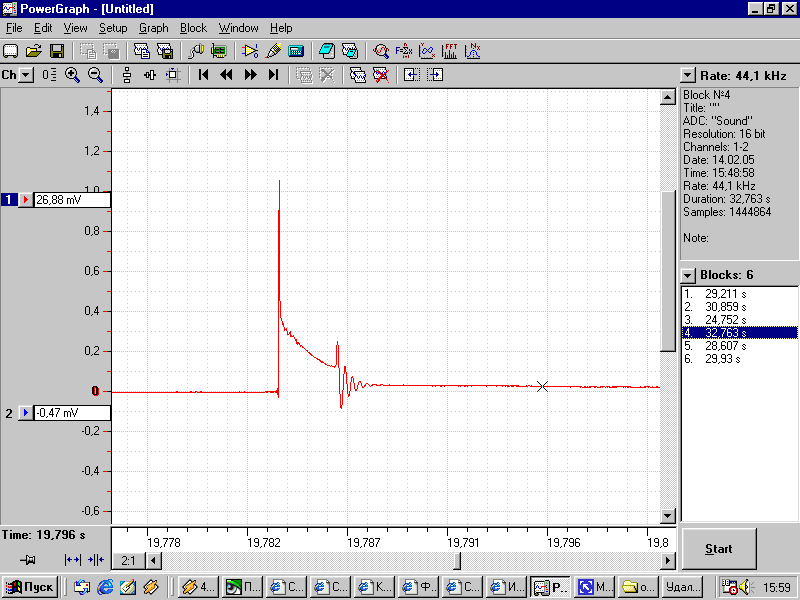Screen dimensions: 800x600
Task: Select block 6 with duration 29,93 s
Action: tap(739, 359)
